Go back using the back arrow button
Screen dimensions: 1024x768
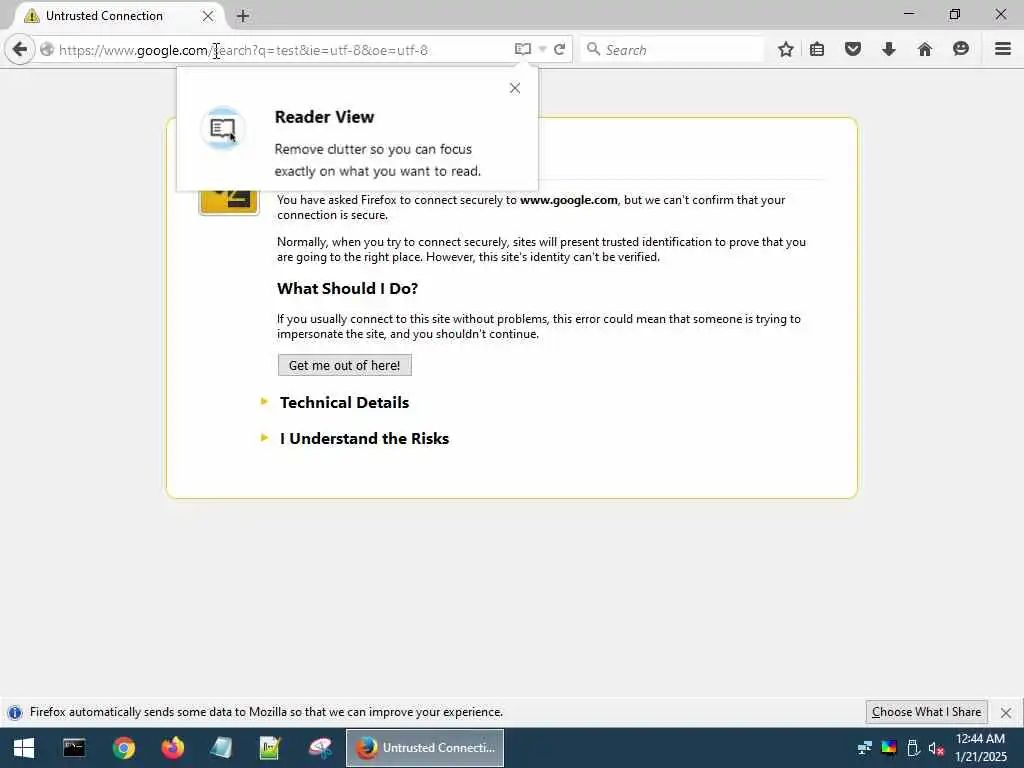click(20, 50)
